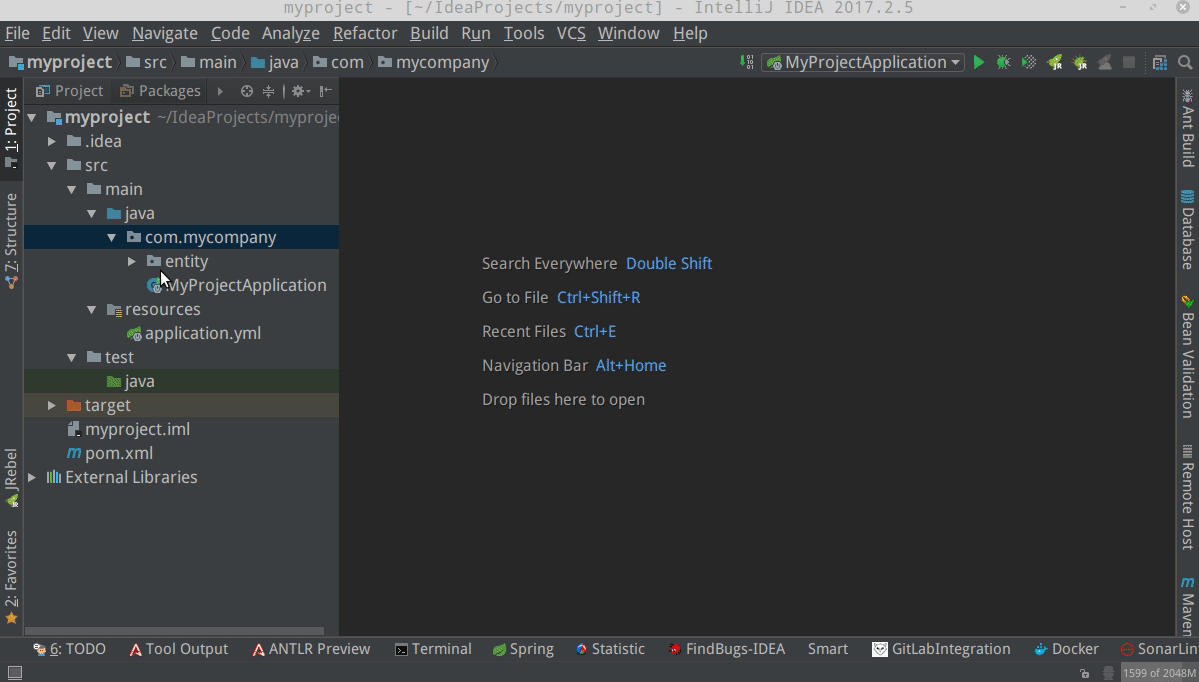Click the Stop square button in toolbar

click(1129, 63)
